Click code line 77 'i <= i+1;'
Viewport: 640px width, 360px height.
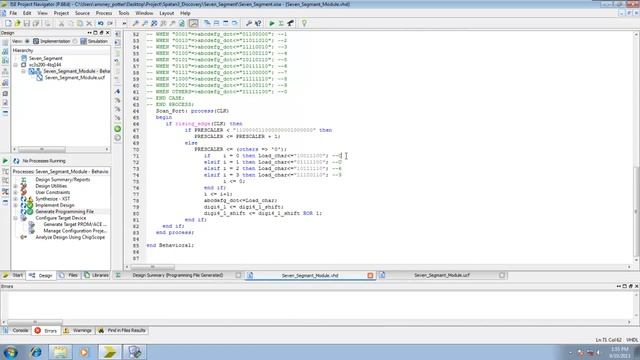[218, 194]
